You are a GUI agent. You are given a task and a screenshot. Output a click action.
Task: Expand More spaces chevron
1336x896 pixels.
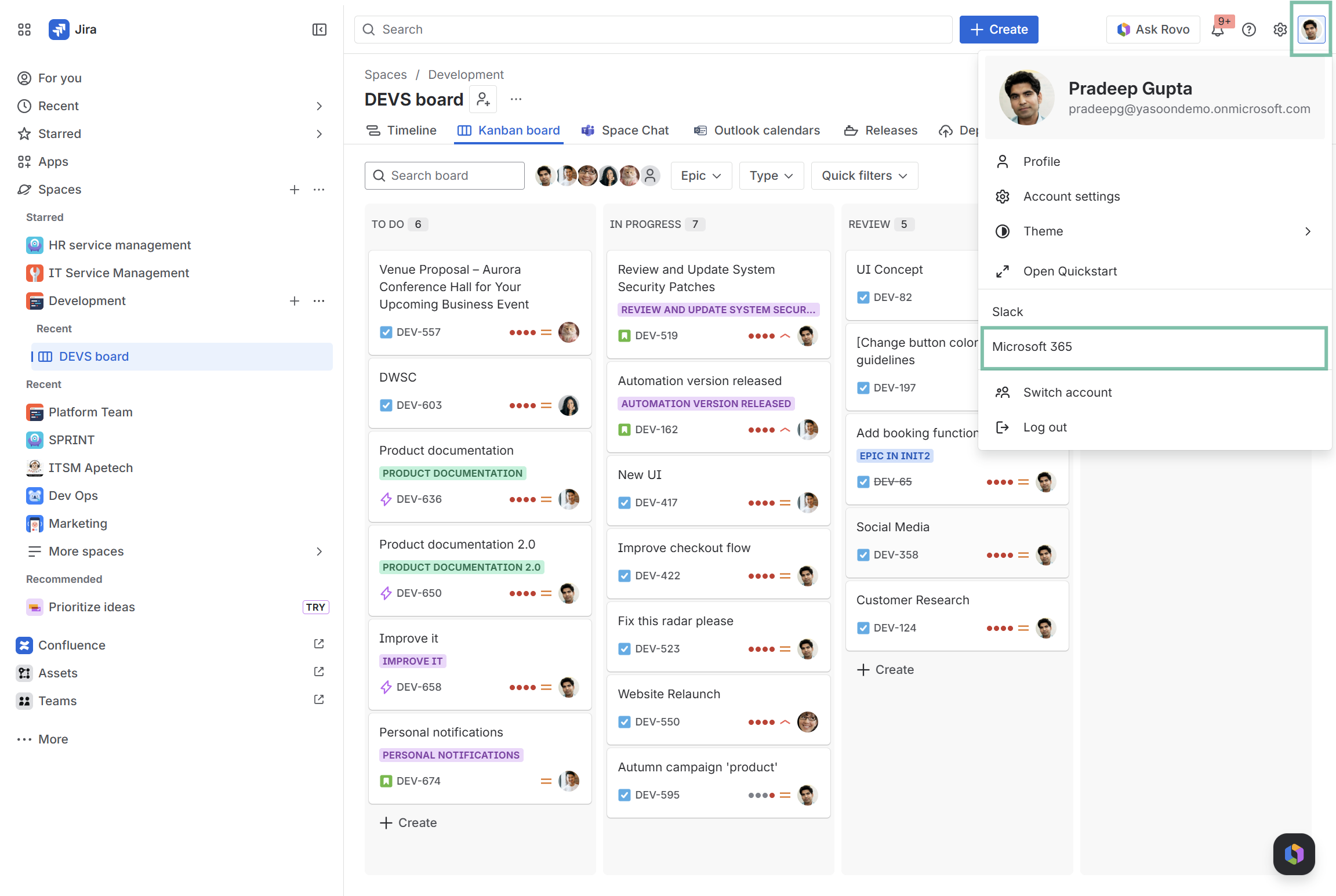coord(319,552)
